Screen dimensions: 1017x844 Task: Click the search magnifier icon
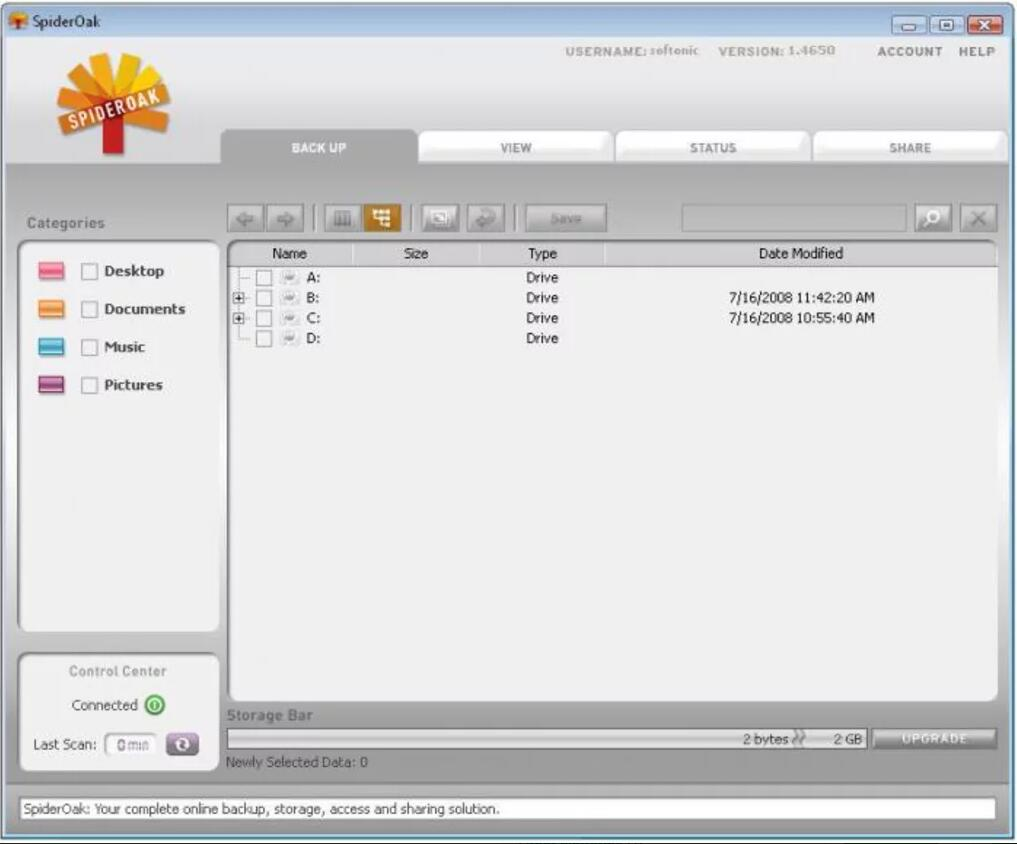click(932, 218)
